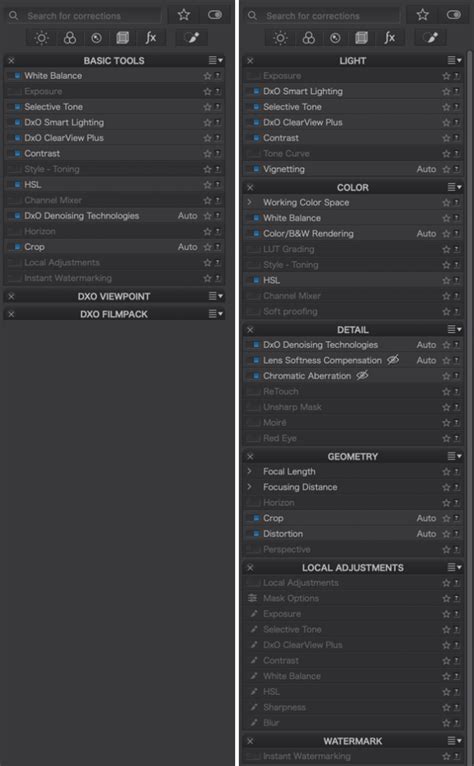Open the Color tab icon in right panel
This screenshot has height=766, width=474.
[308, 38]
